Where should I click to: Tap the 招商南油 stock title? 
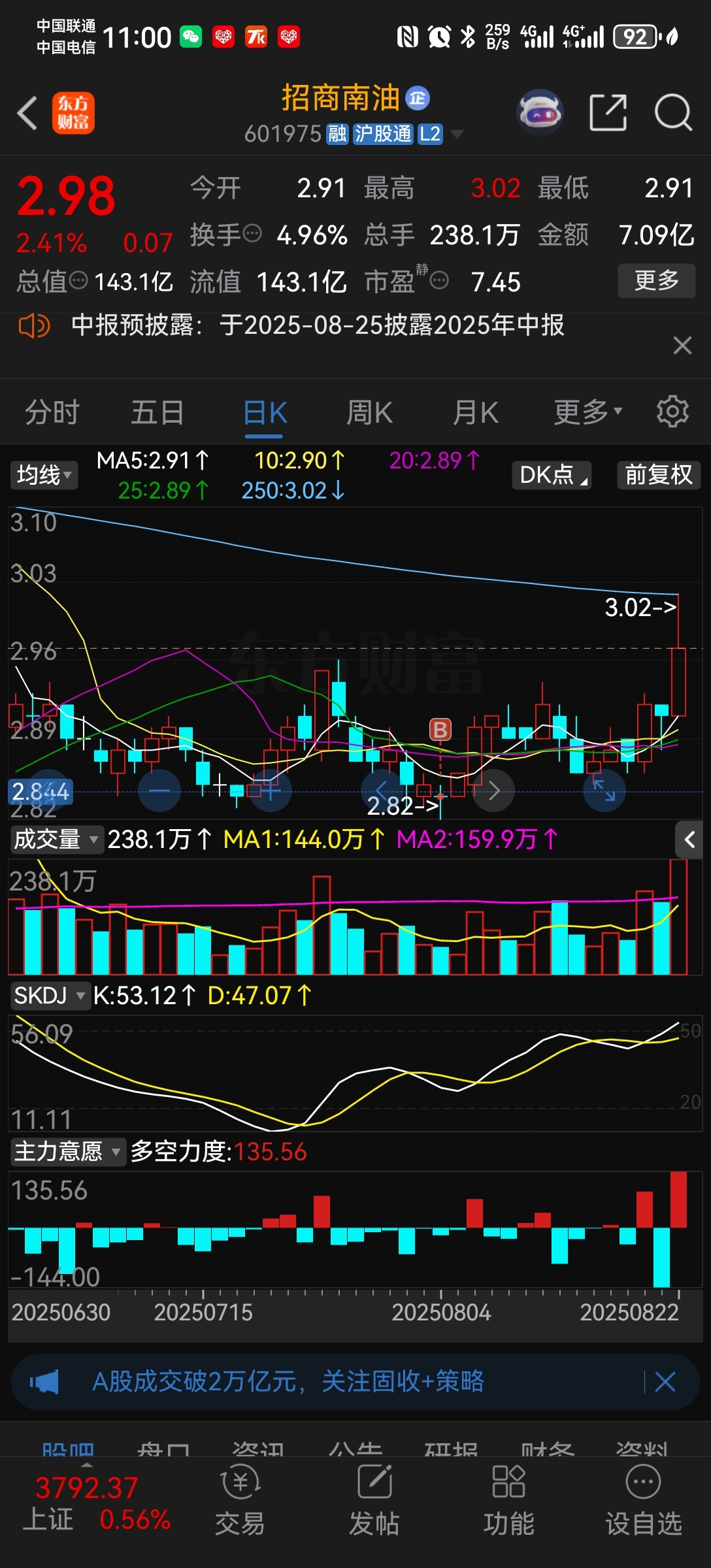[x=340, y=98]
